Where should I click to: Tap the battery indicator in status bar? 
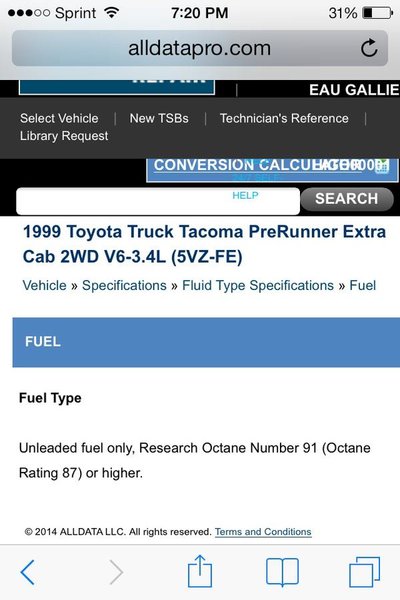coord(378,13)
